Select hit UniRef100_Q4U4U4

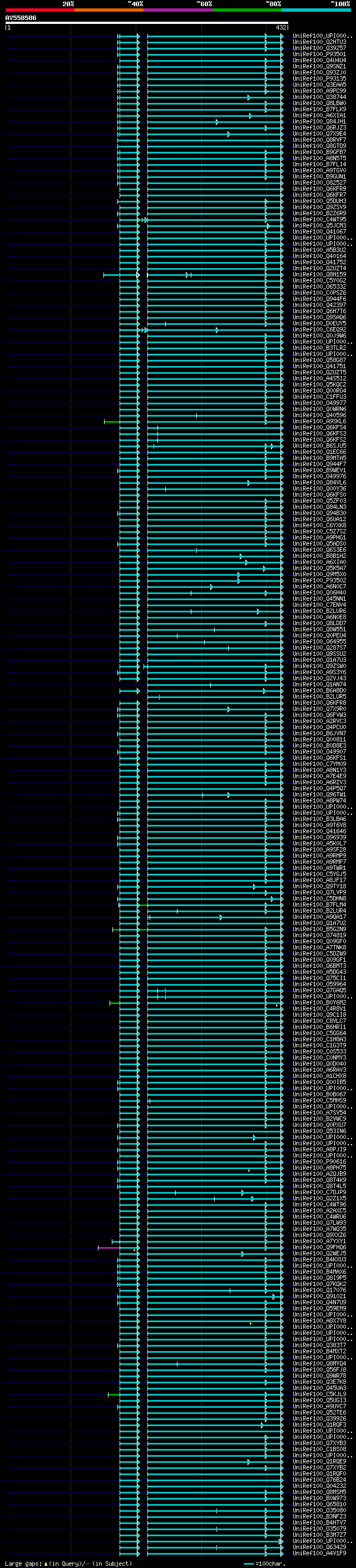point(319,60)
